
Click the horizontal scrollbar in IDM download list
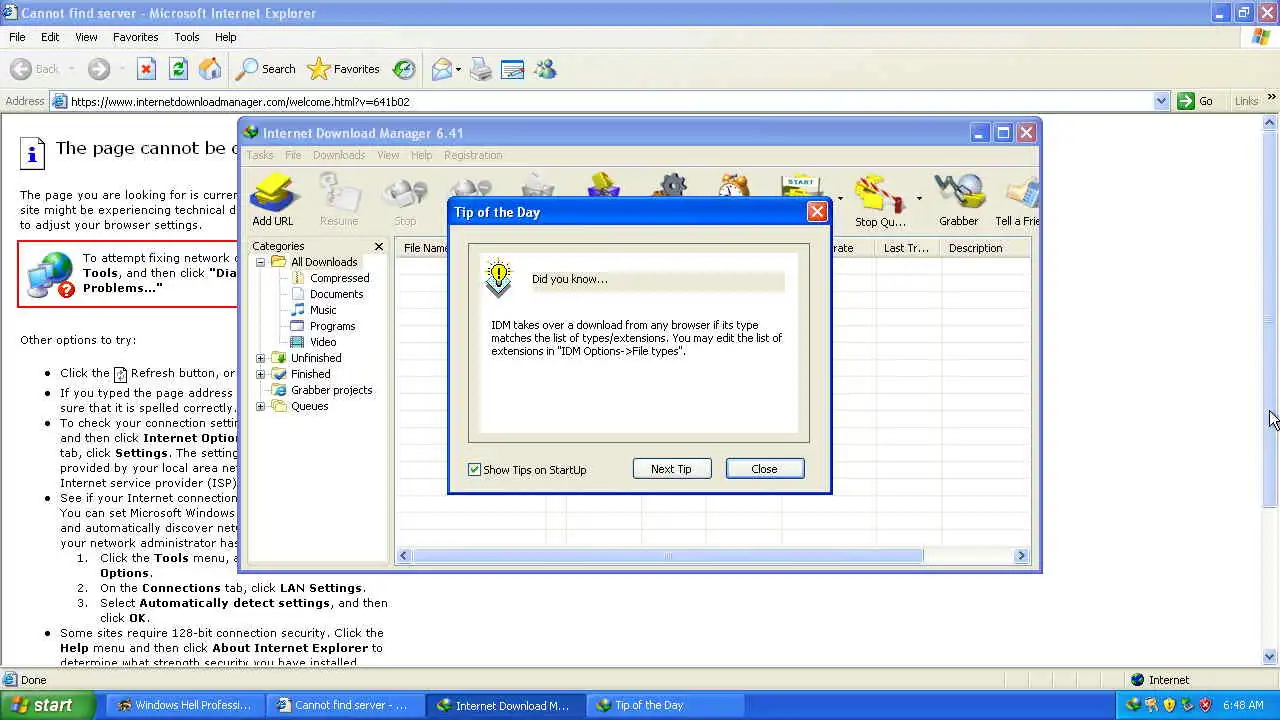tap(667, 556)
